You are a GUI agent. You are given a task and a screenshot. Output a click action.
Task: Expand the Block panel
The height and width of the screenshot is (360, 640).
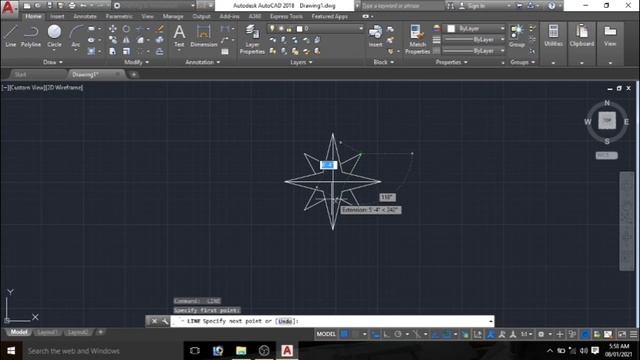[x=384, y=62]
